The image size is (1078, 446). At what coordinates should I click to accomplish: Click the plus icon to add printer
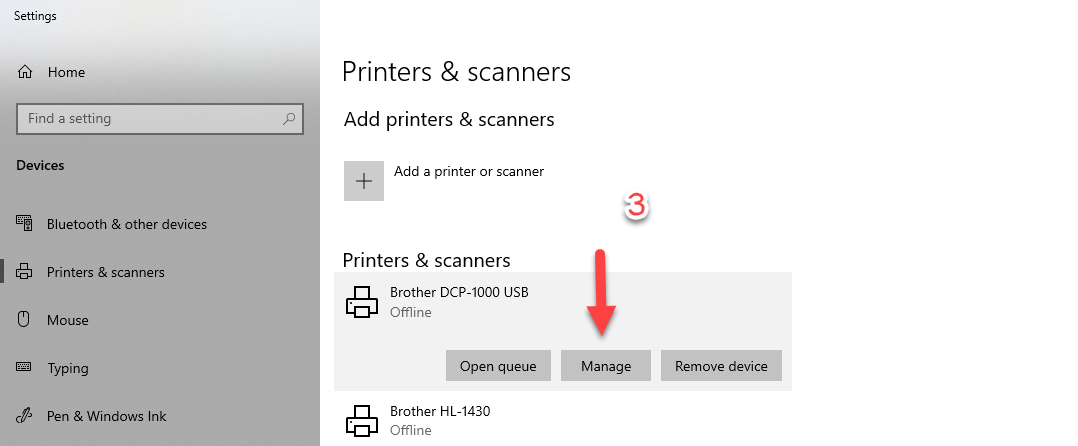coord(364,181)
